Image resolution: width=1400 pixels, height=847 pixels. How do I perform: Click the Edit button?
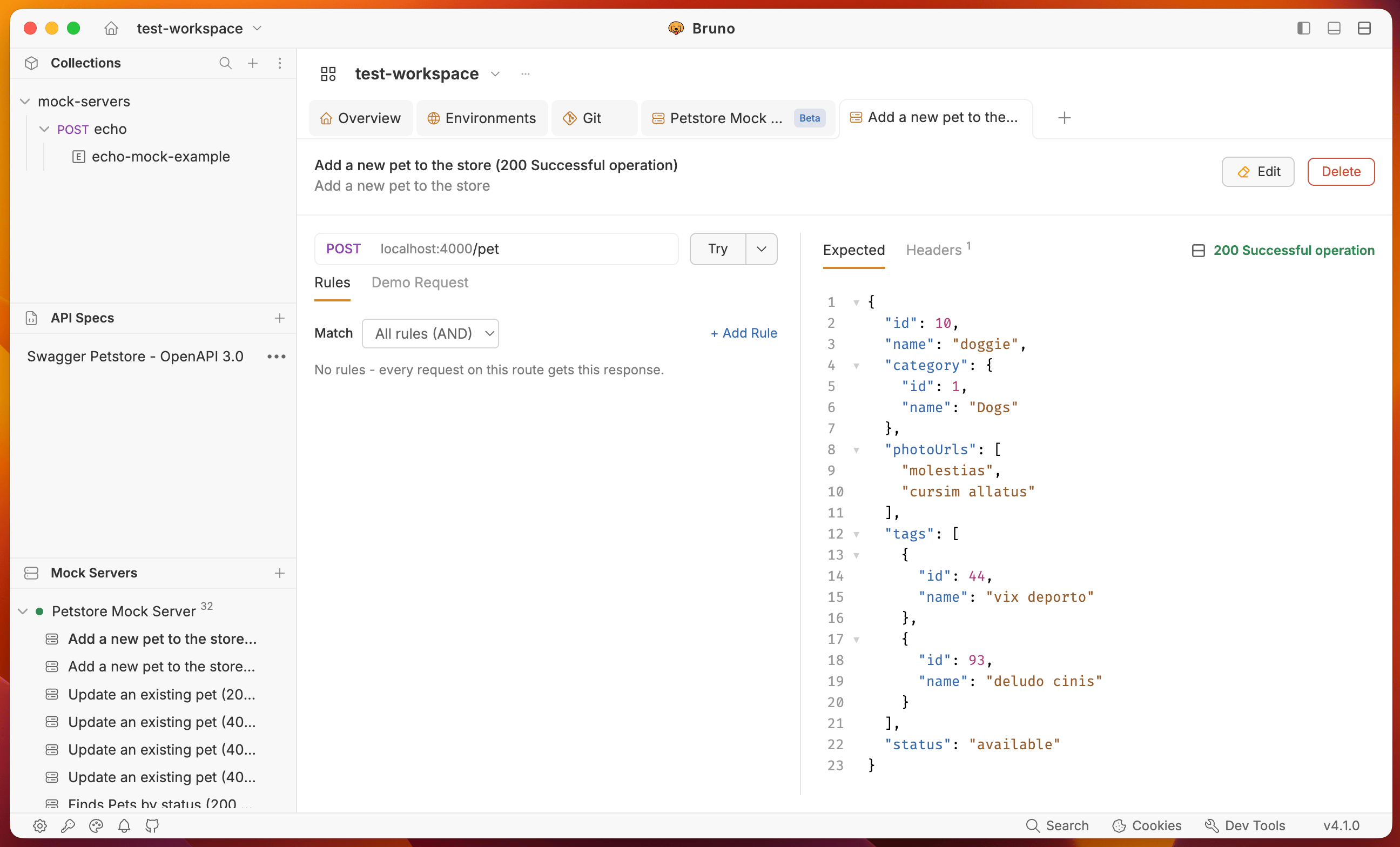coord(1258,172)
